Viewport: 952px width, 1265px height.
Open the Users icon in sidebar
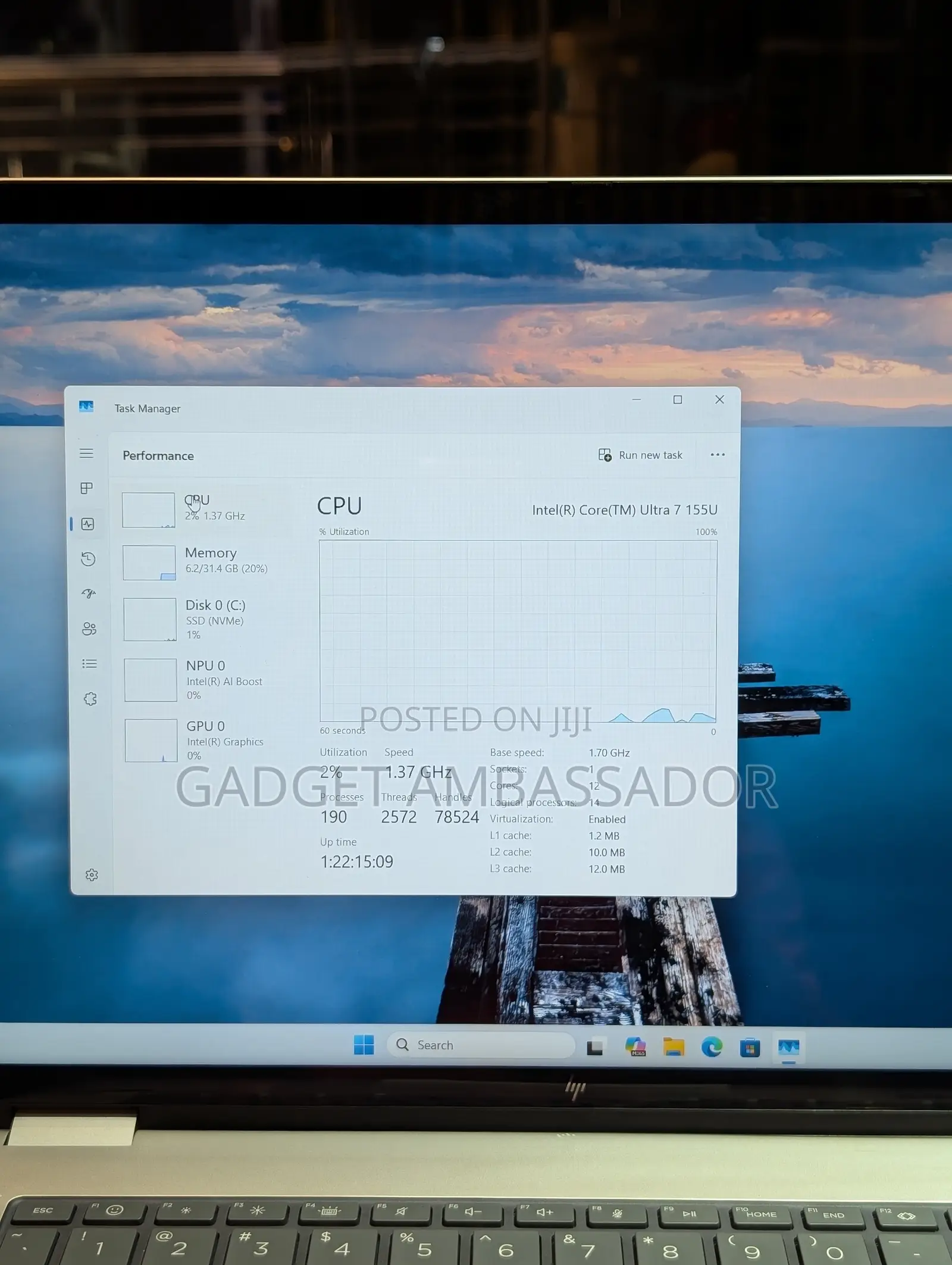[89, 629]
